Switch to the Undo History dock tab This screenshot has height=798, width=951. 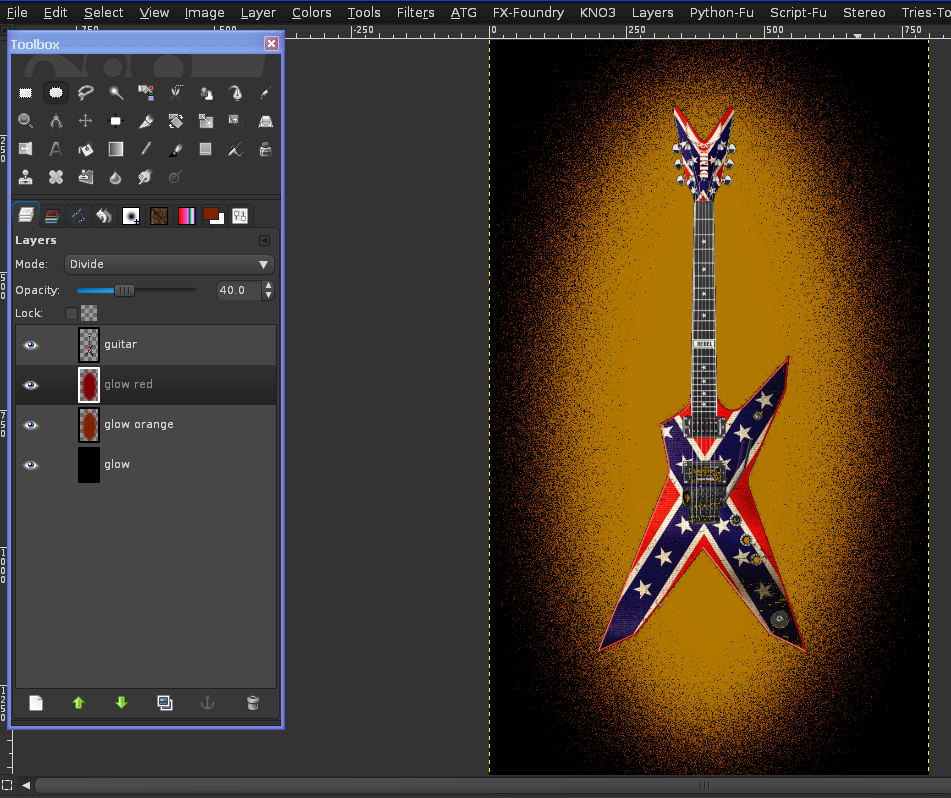point(104,216)
